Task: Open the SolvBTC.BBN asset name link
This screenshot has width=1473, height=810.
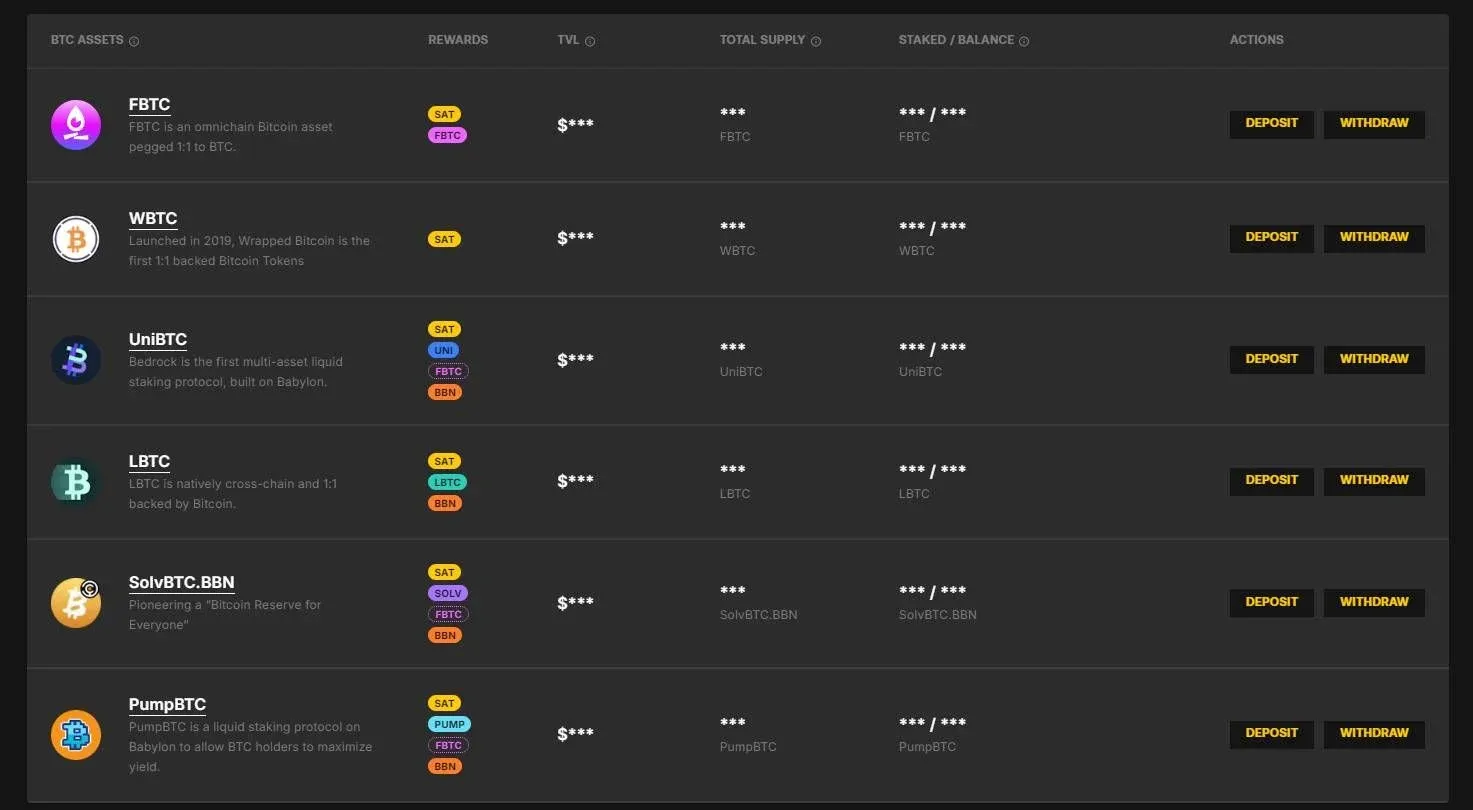Action: pyautogui.click(x=181, y=582)
